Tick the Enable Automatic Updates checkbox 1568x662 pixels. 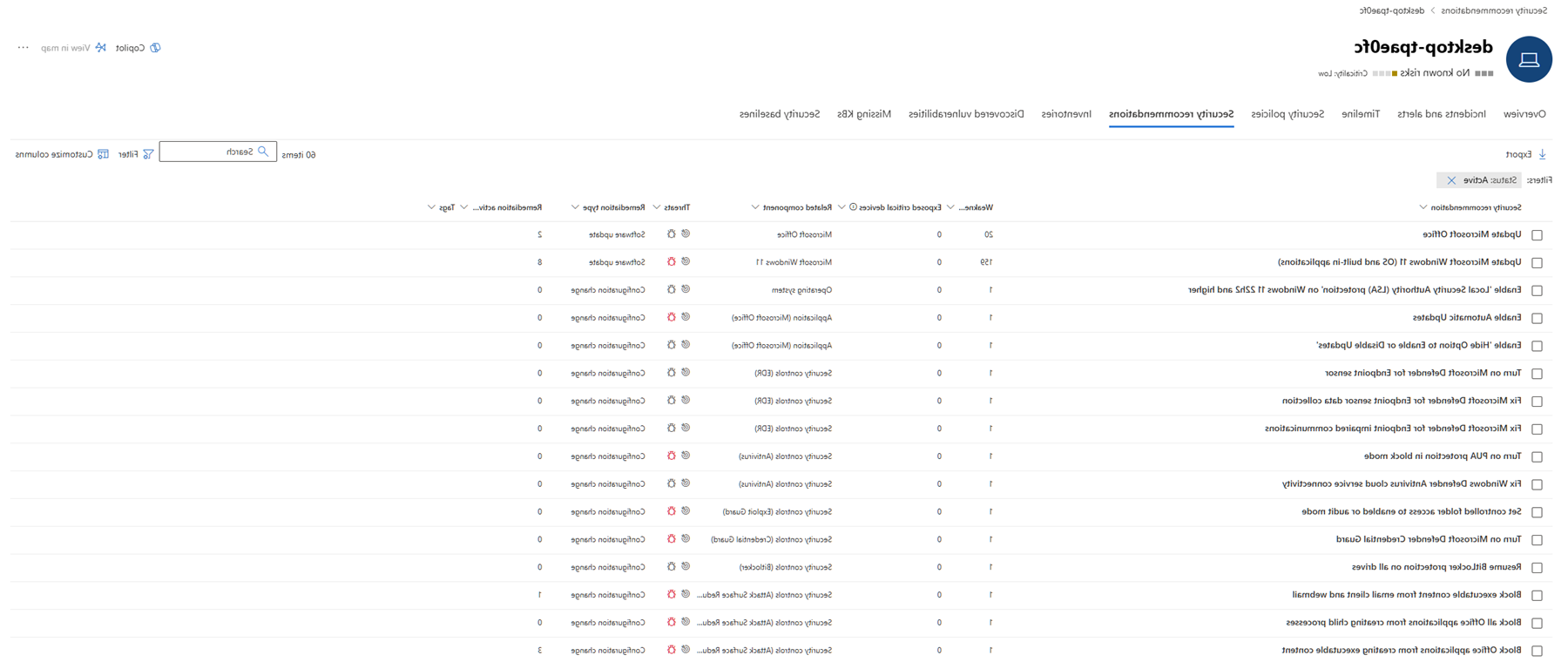[1537, 319]
